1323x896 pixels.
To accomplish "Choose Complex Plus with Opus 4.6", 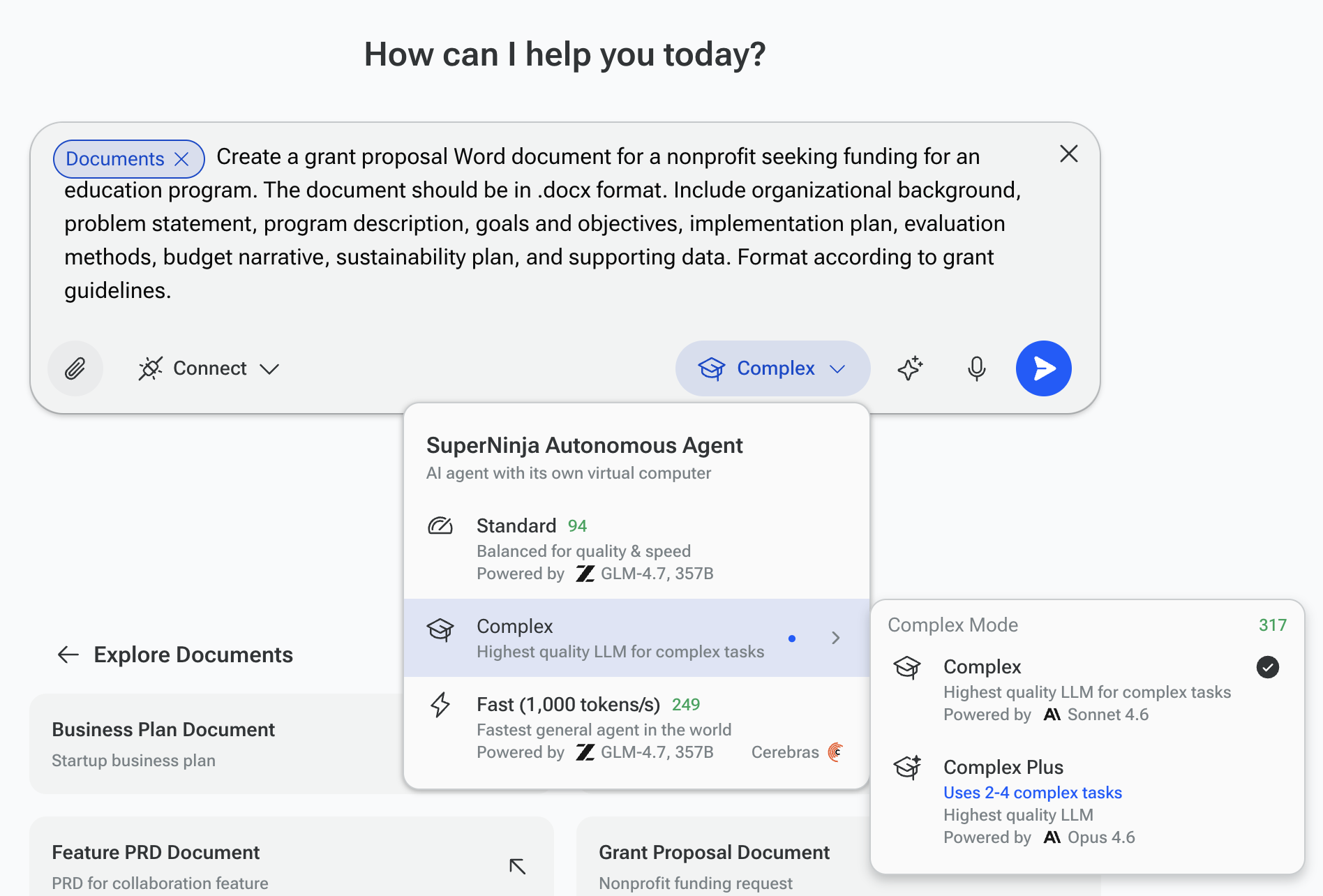I will pos(1087,801).
